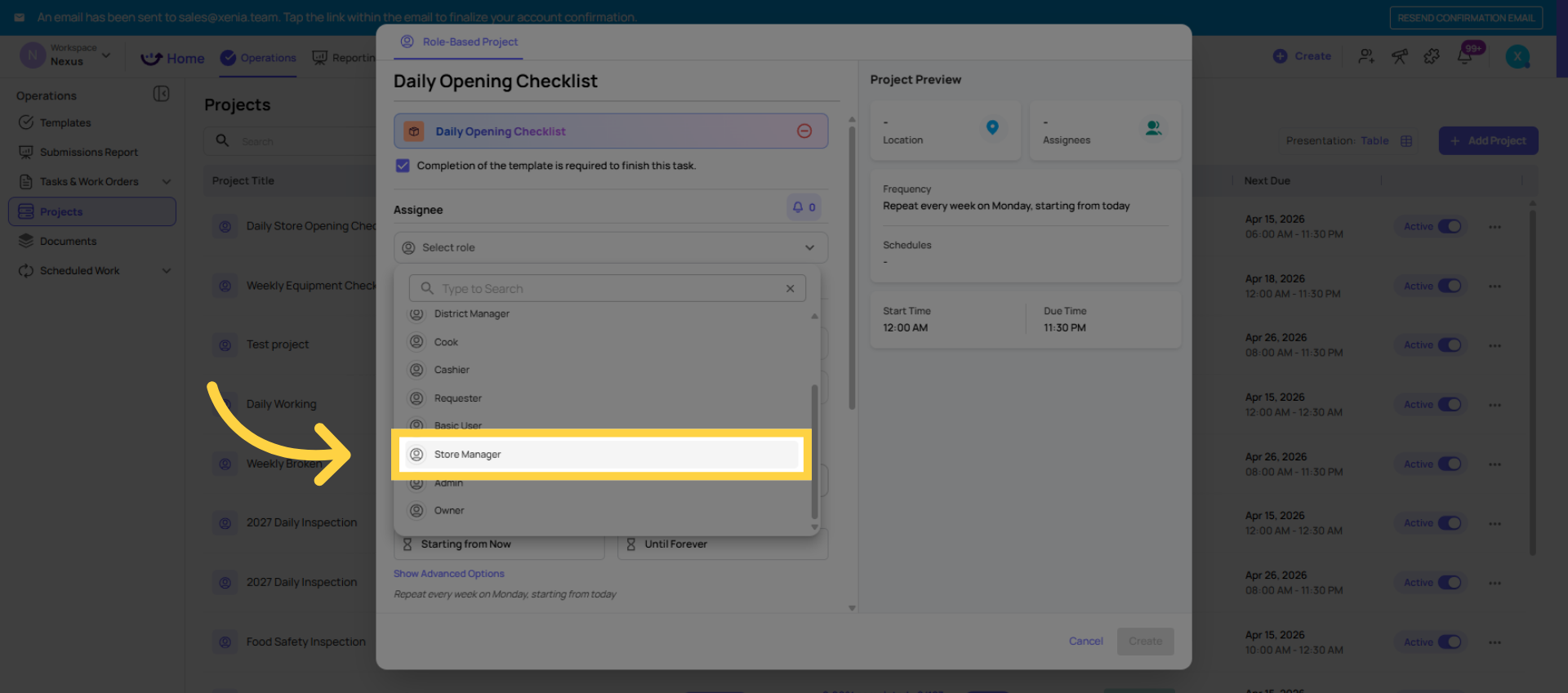Expand Scheduled Work section
This screenshot has height=693, width=1568.
167,271
